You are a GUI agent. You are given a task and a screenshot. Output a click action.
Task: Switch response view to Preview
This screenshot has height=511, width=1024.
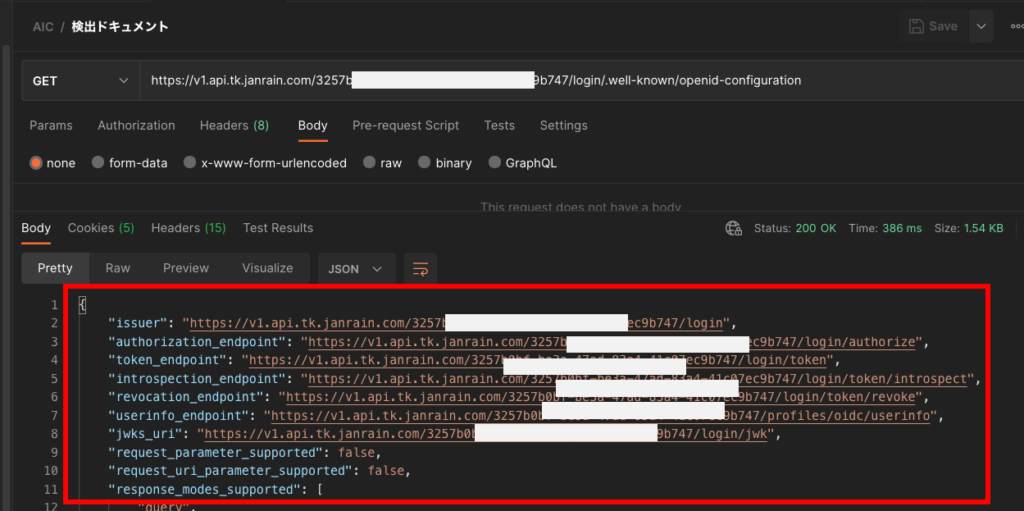click(186, 268)
